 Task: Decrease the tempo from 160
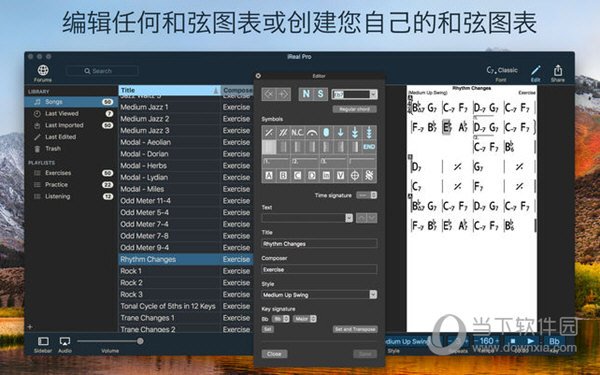476,341
